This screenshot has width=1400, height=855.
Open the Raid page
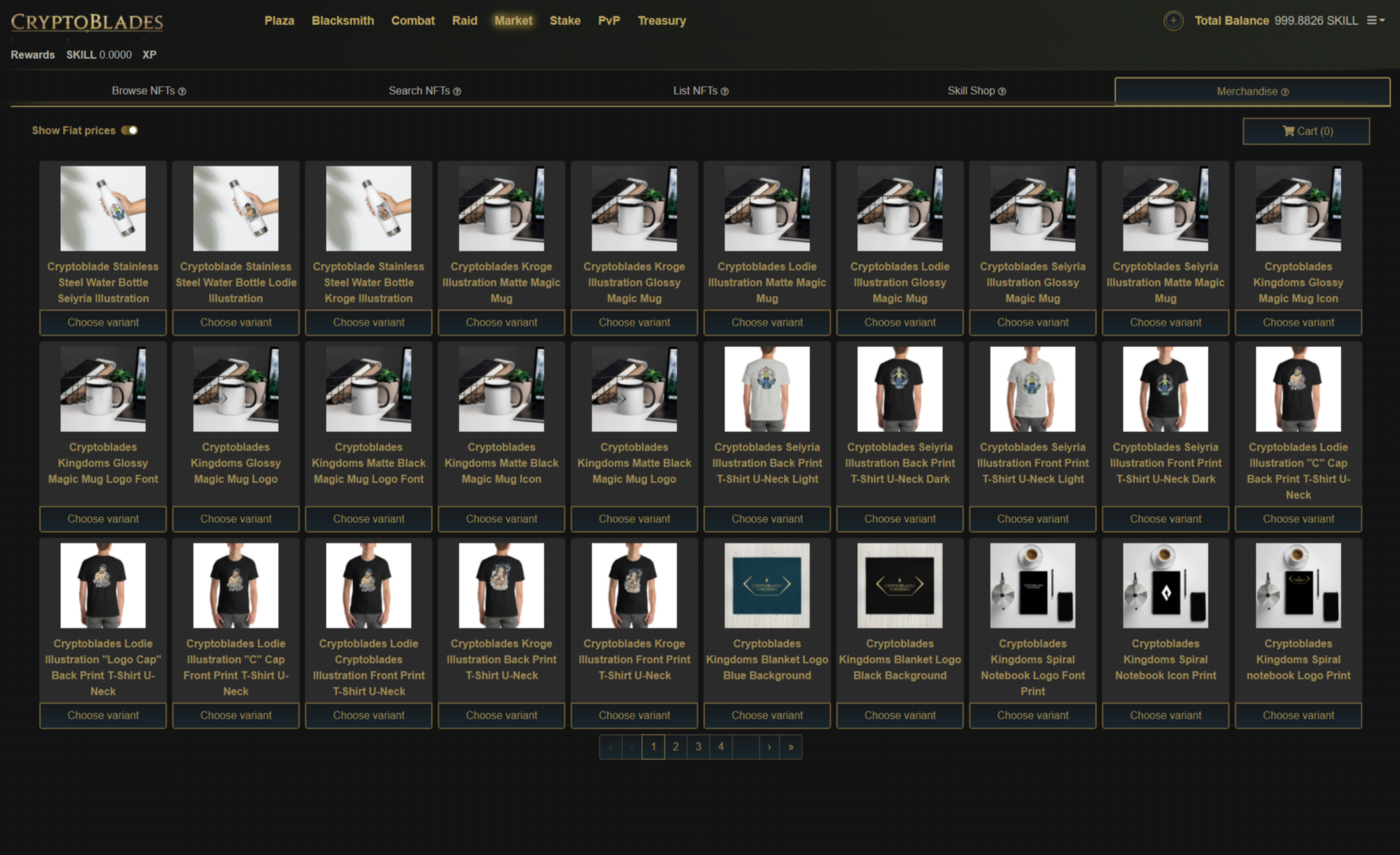pyautogui.click(x=465, y=20)
